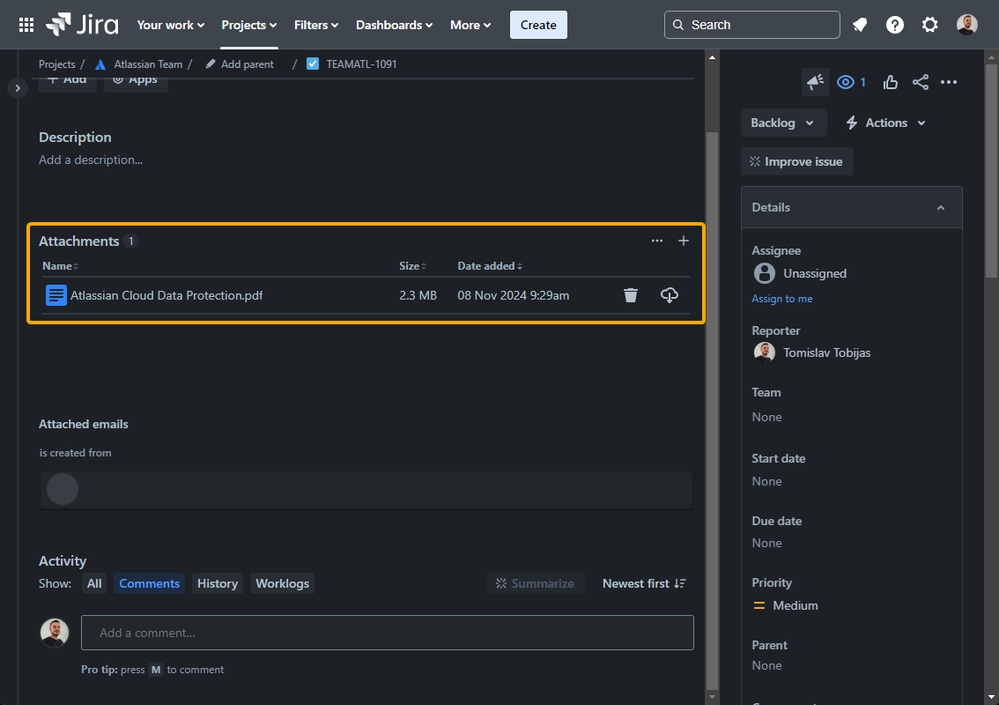The width and height of the screenshot is (999, 705).
Task: Open the Dashboards menu
Action: point(394,25)
